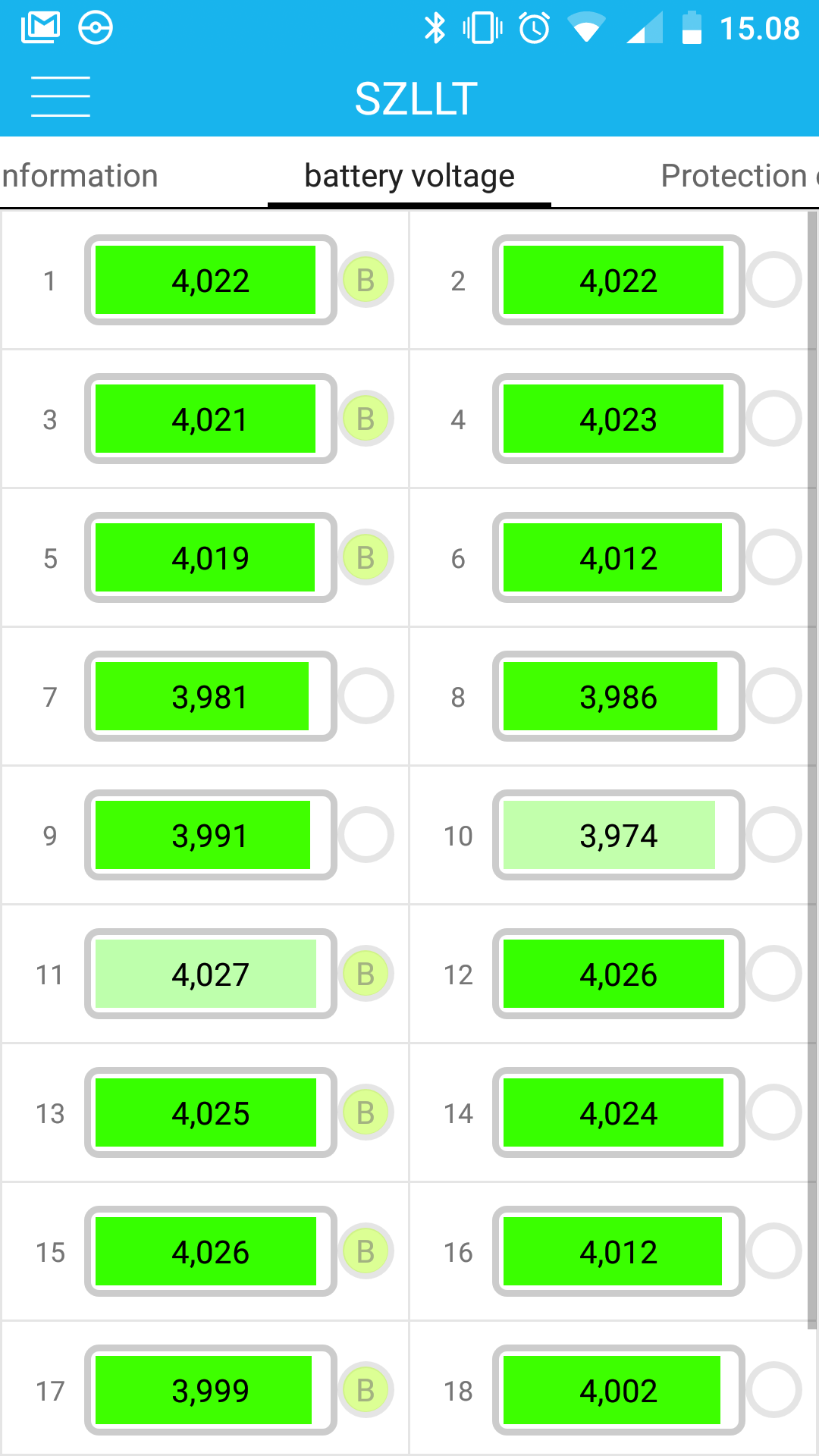This screenshot has width=819, height=1456.
Task: Tap the vibrate mode status icon
Action: (x=482, y=28)
